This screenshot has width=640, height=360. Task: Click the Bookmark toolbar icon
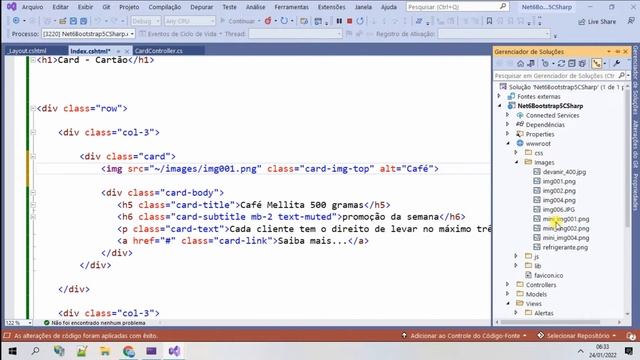click(x=489, y=21)
